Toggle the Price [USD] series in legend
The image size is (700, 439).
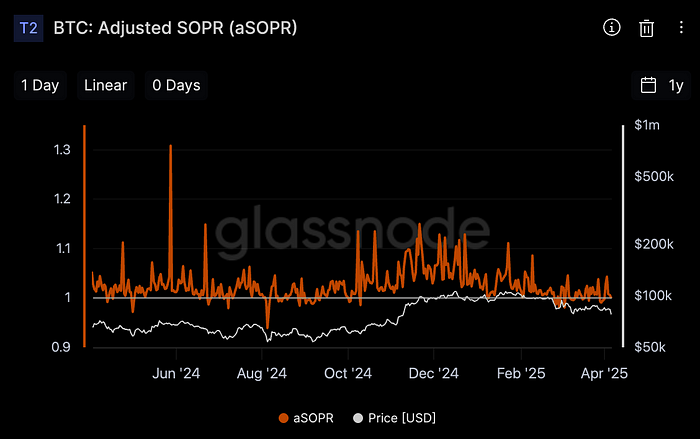(x=394, y=418)
